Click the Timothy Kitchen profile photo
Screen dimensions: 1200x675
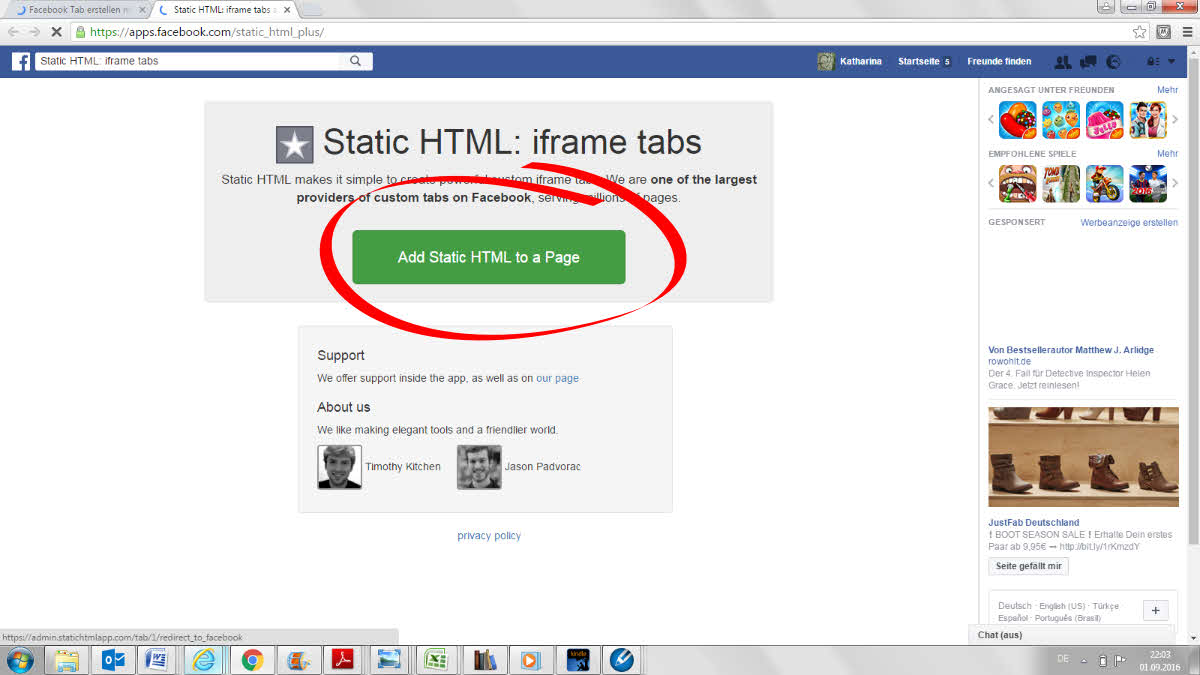tap(339, 467)
